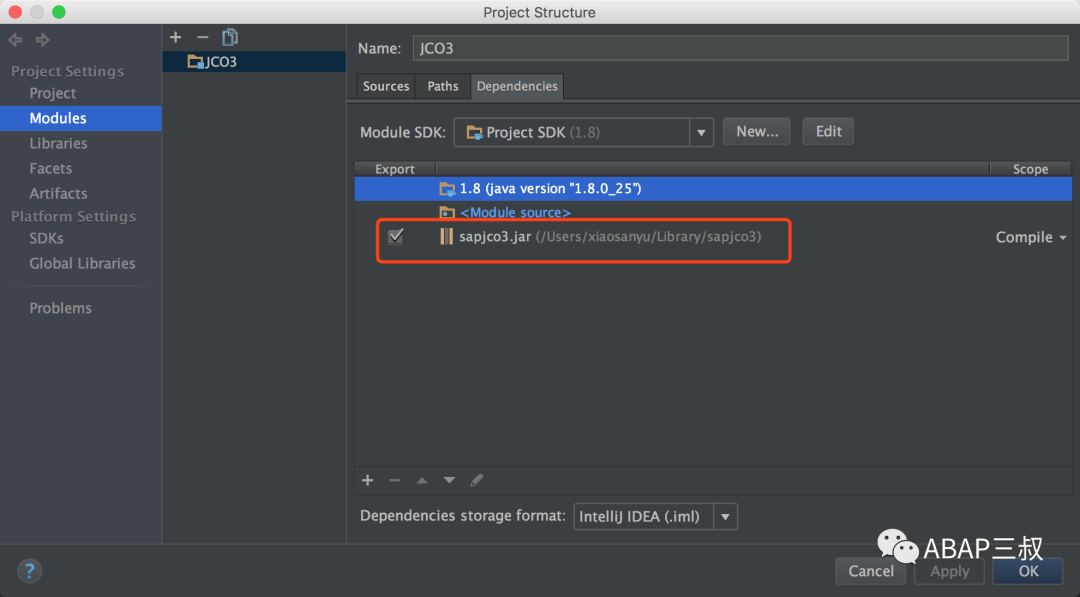Go back with the left arrow icon
The height and width of the screenshot is (597, 1080).
tap(15, 40)
